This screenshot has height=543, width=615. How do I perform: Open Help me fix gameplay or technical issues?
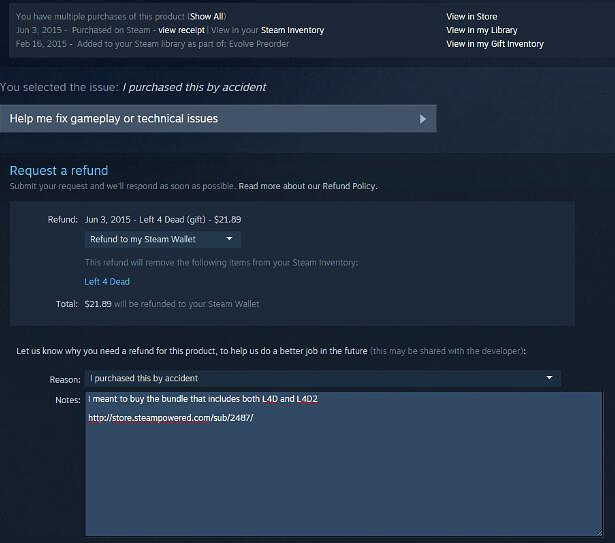[x=218, y=118]
